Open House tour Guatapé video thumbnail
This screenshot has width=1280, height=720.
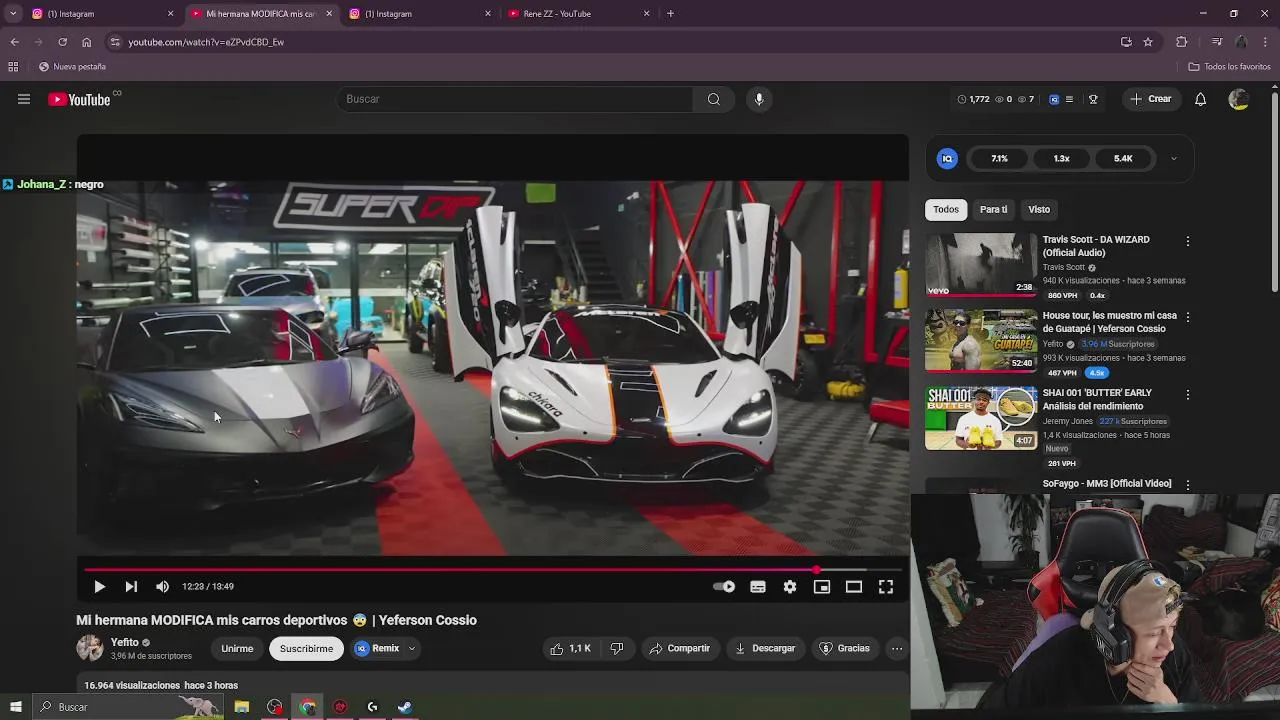[x=981, y=341]
